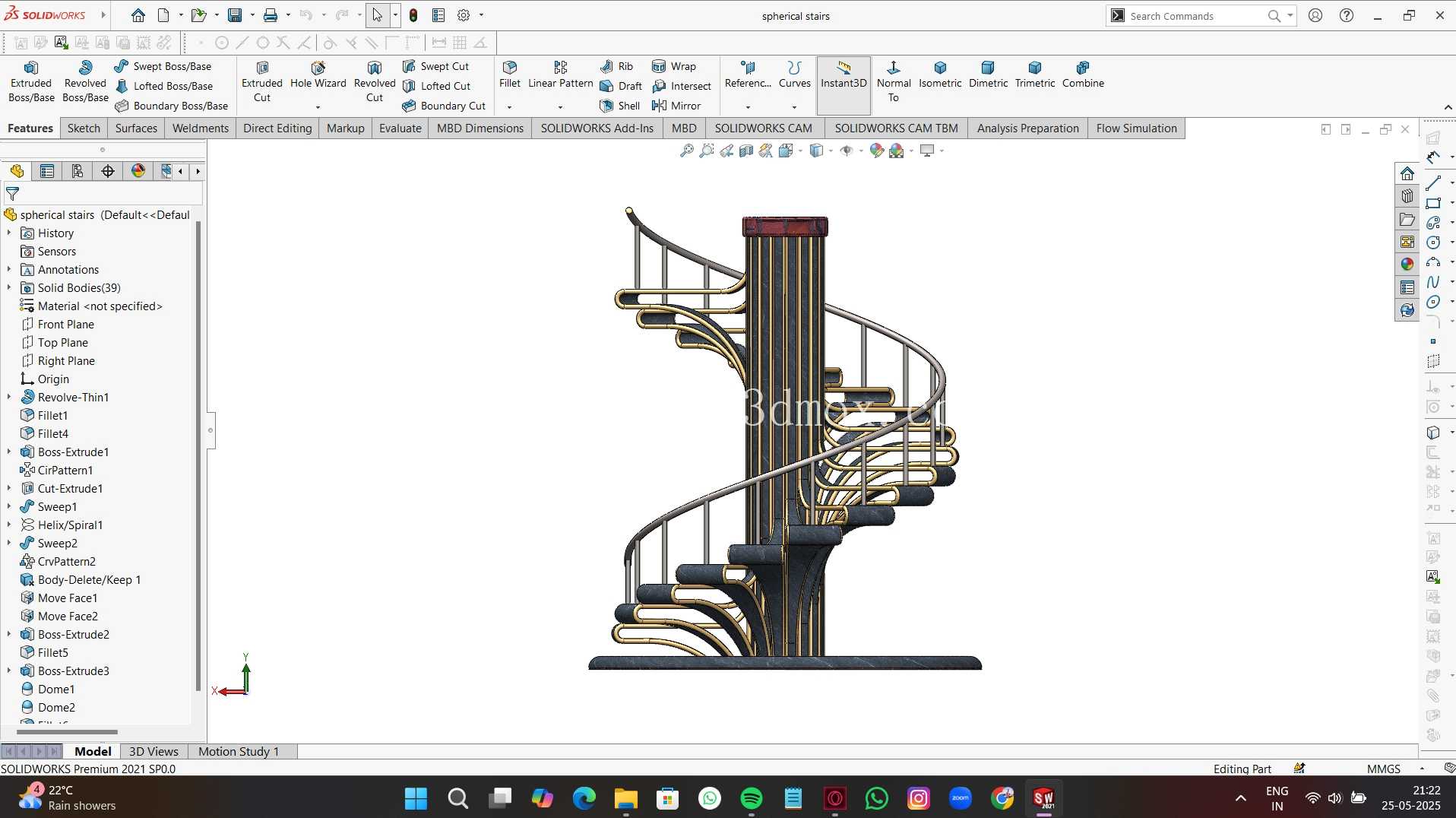1456x818 pixels.
Task: Select the Mirror feature tool
Action: [676, 106]
